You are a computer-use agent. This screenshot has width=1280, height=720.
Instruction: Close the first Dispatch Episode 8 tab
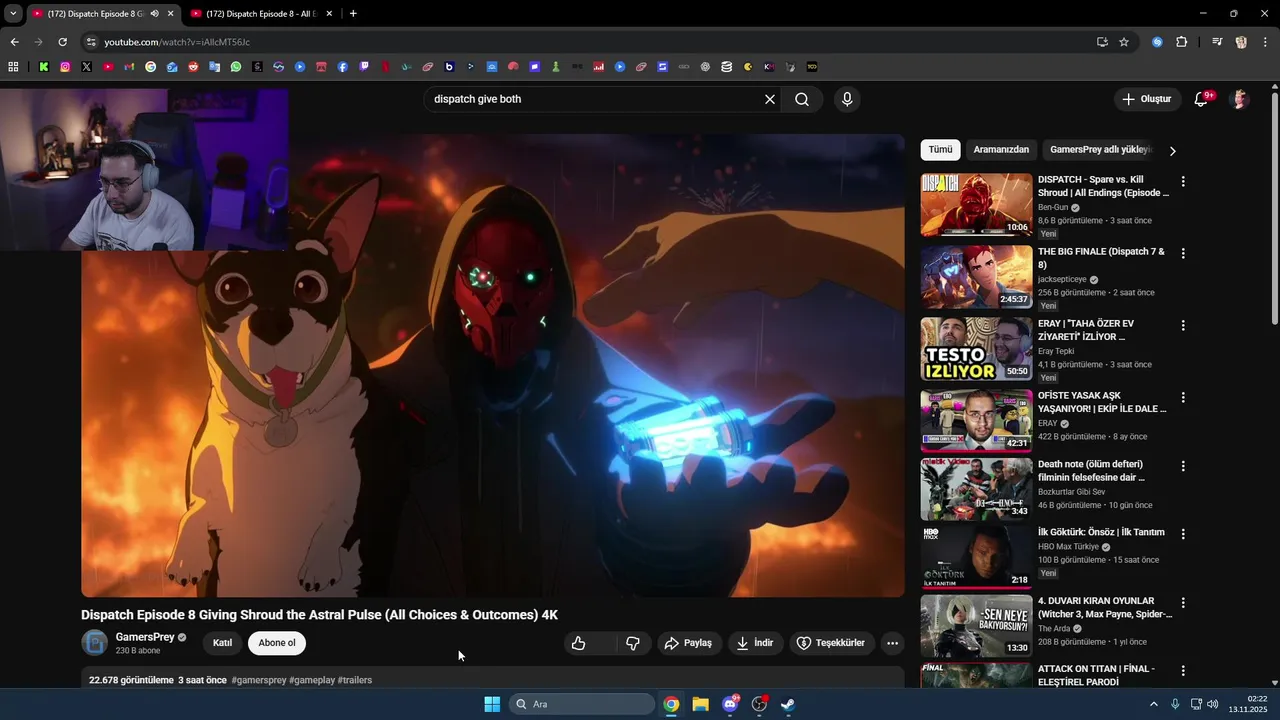[171, 14]
